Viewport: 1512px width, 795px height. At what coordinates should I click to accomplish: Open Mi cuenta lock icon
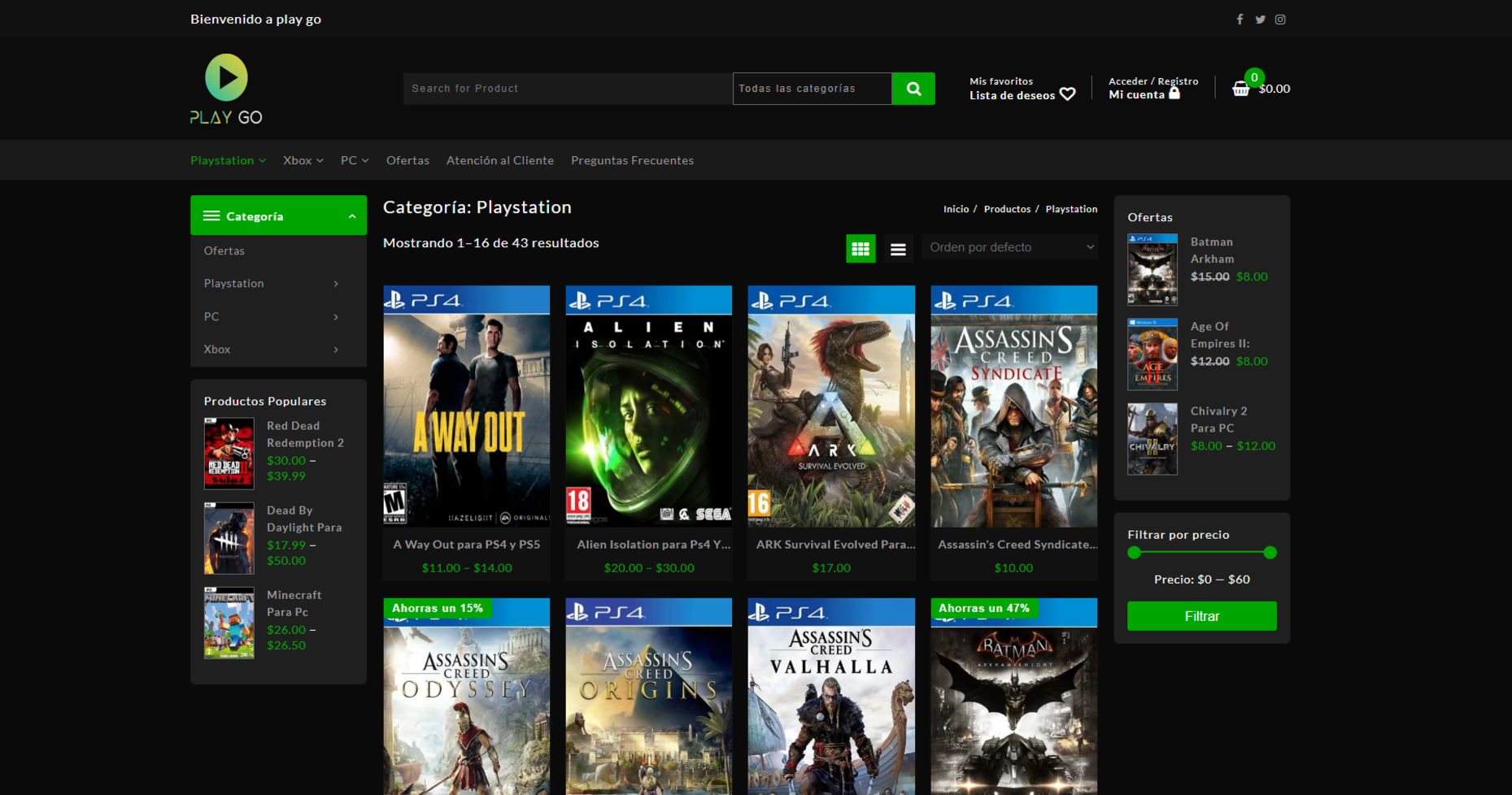coord(1174,93)
